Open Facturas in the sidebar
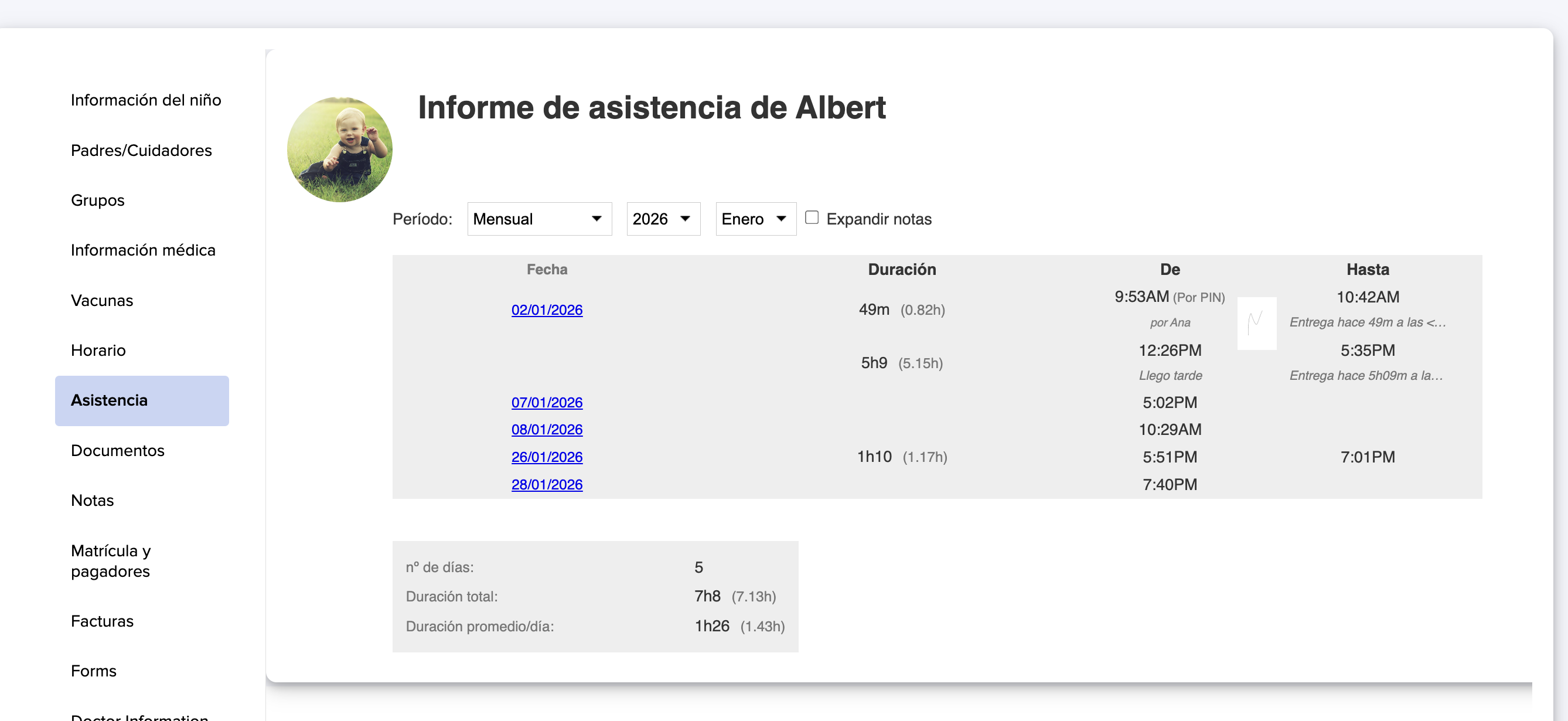The width and height of the screenshot is (1568, 721). click(x=101, y=621)
